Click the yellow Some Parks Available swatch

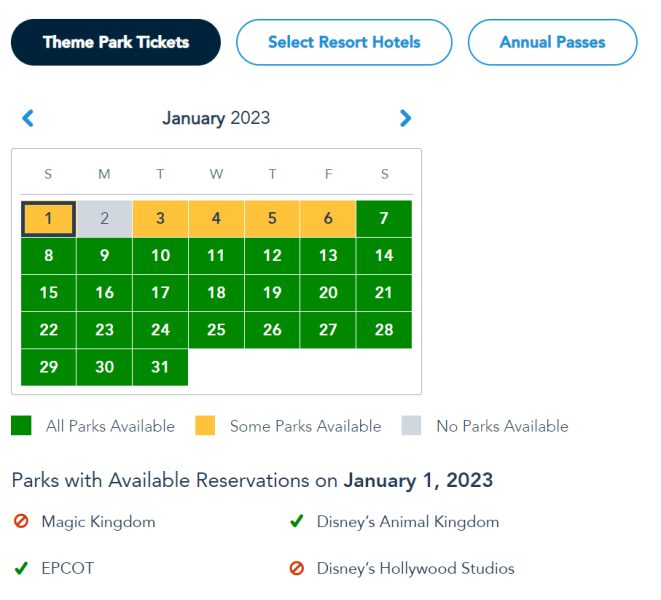tap(205, 426)
